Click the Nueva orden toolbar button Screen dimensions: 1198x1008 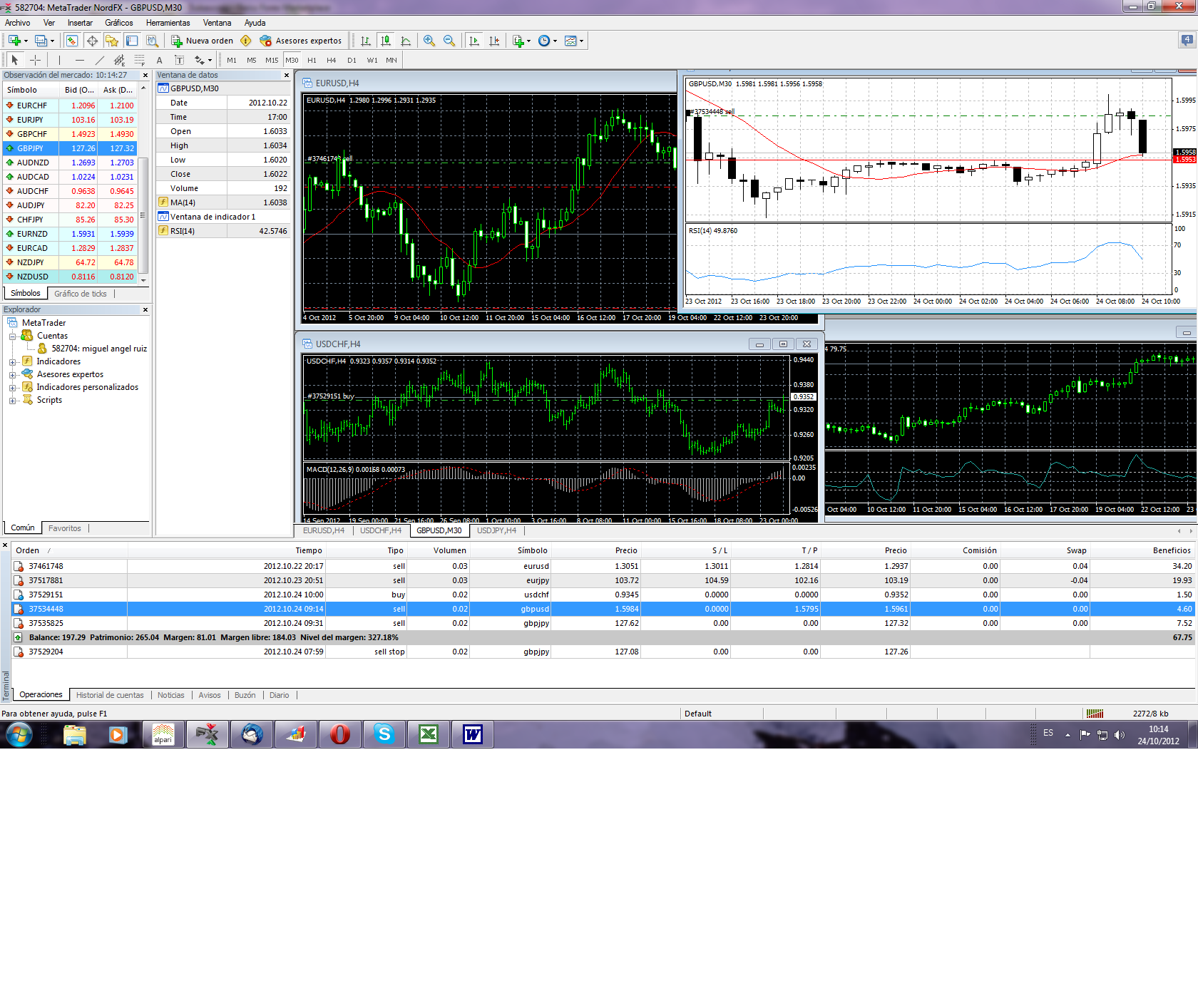[x=203, y=41]
